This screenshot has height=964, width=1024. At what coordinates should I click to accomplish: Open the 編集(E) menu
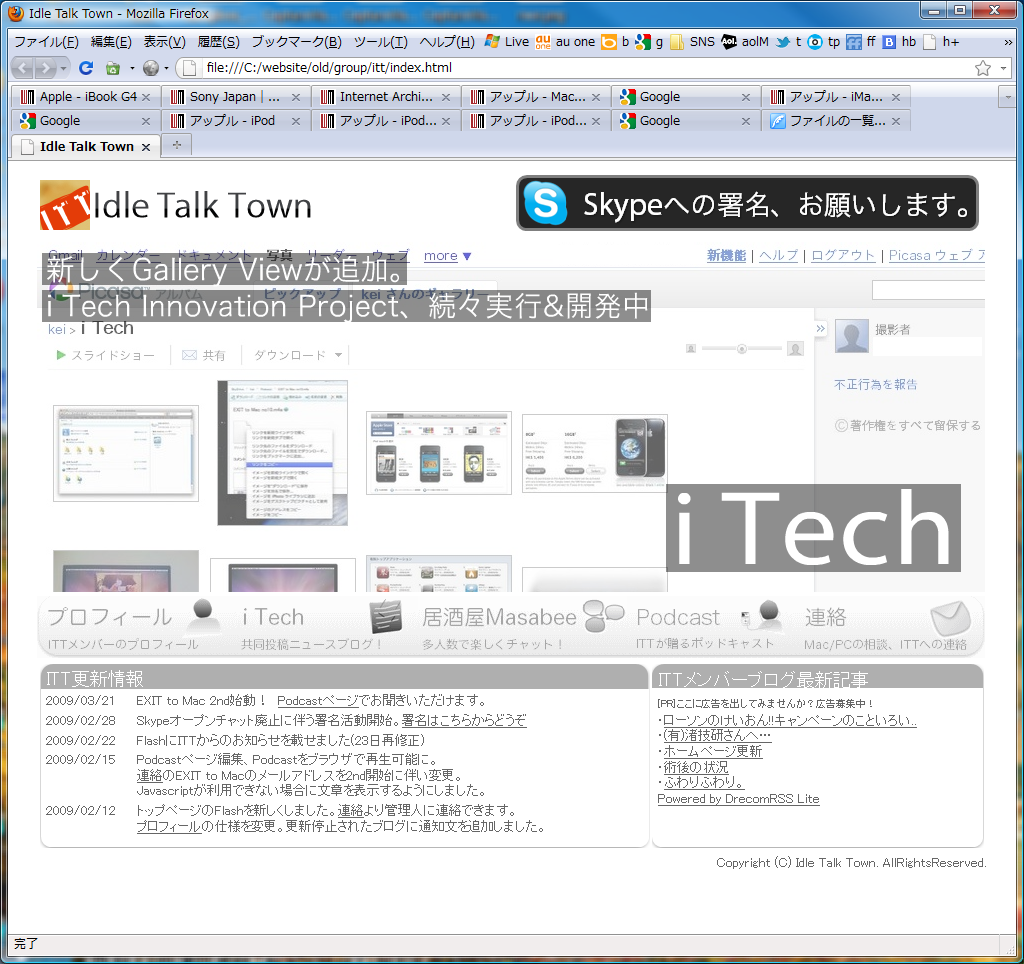pyautogui.click(x=111, y=42)
